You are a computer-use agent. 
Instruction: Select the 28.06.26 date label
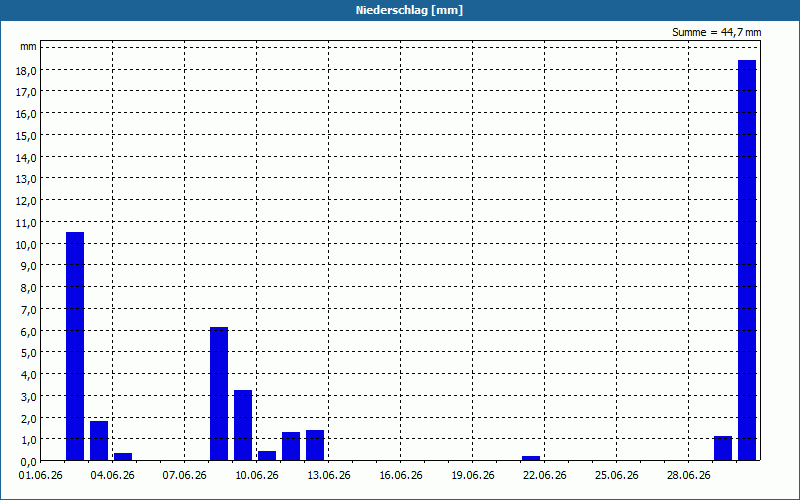click(x=688, y=476)
